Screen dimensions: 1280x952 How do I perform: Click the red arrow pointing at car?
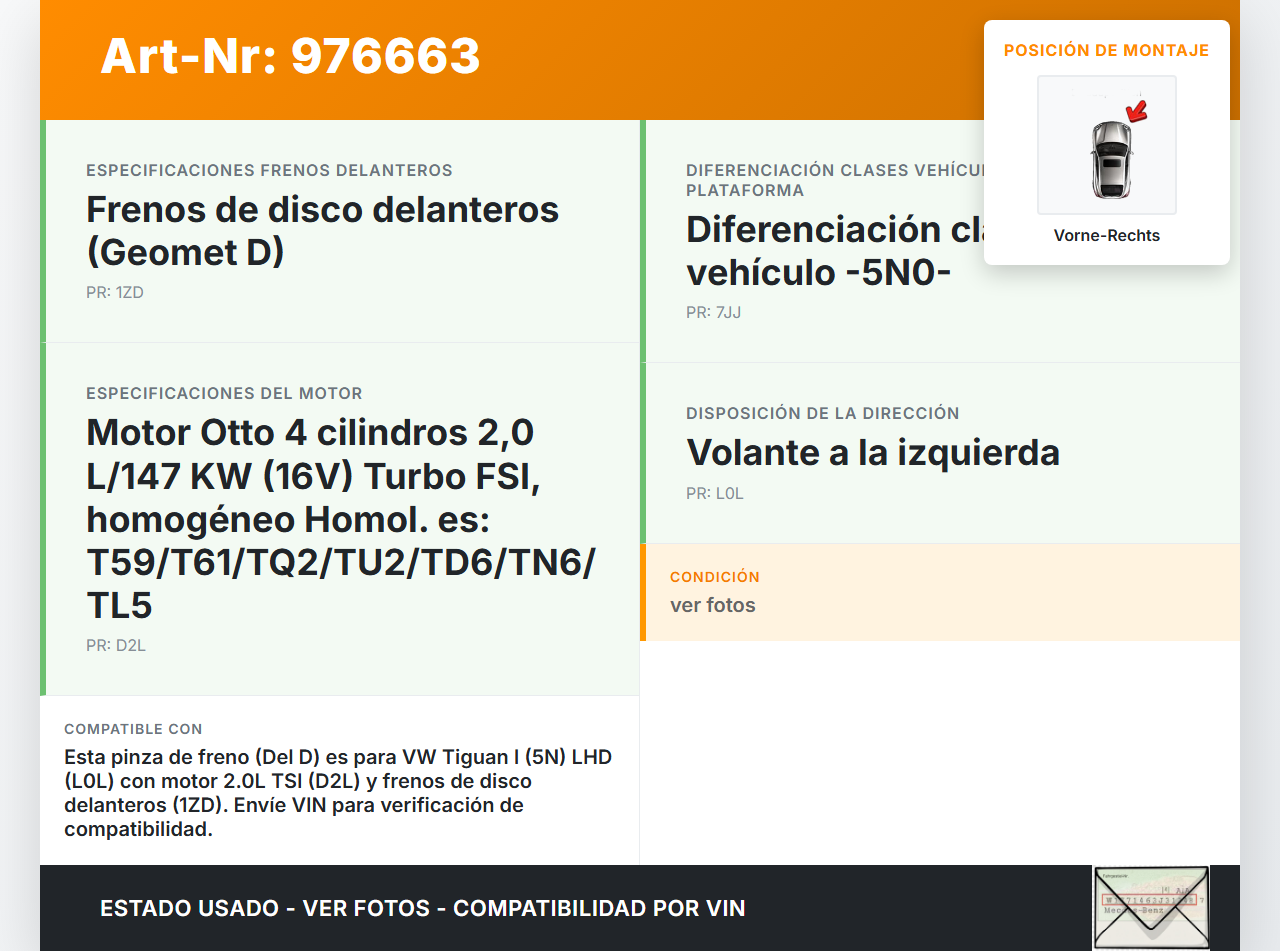click(1136, 109)
